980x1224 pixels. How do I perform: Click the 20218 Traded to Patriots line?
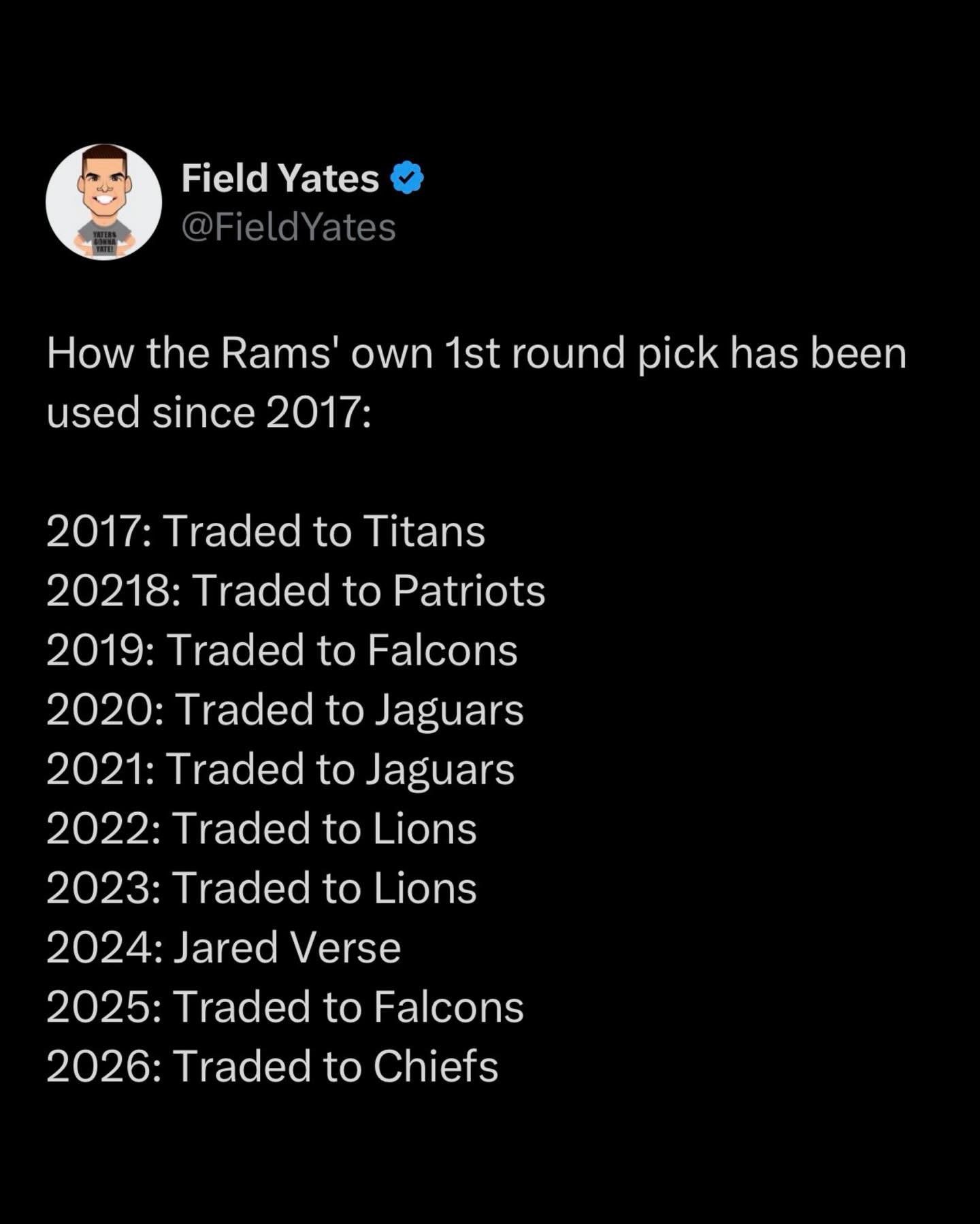coord(296,590)
